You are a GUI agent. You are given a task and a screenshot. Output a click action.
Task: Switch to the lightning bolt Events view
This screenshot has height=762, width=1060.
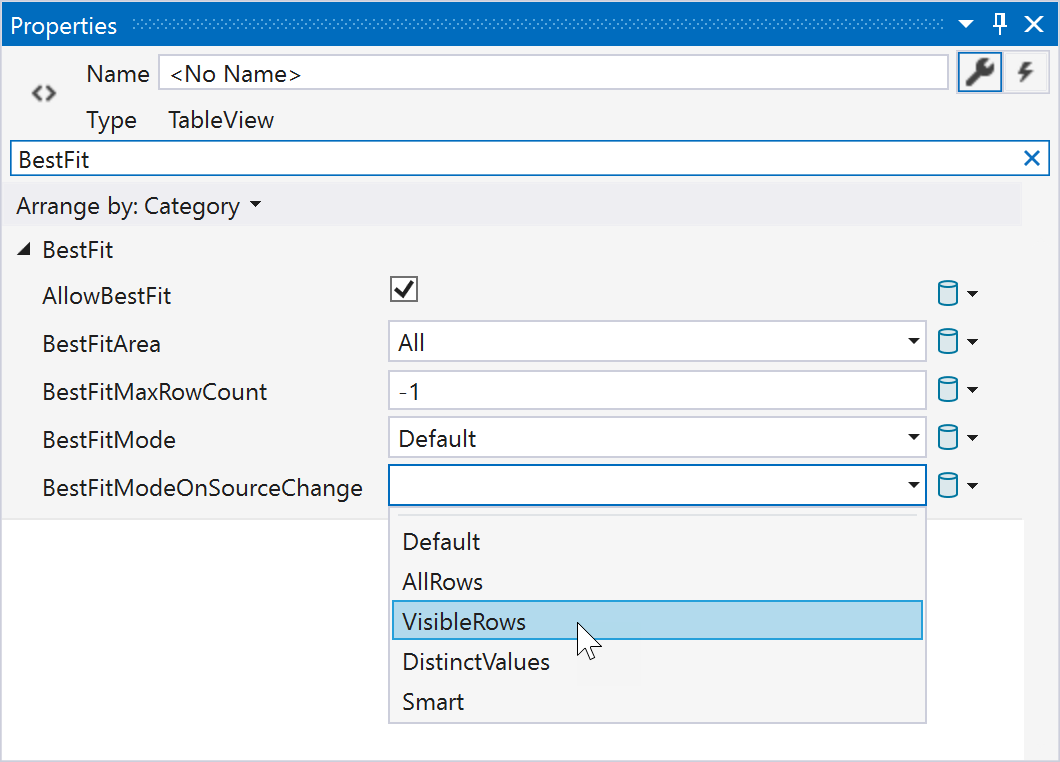(1025, 73)
